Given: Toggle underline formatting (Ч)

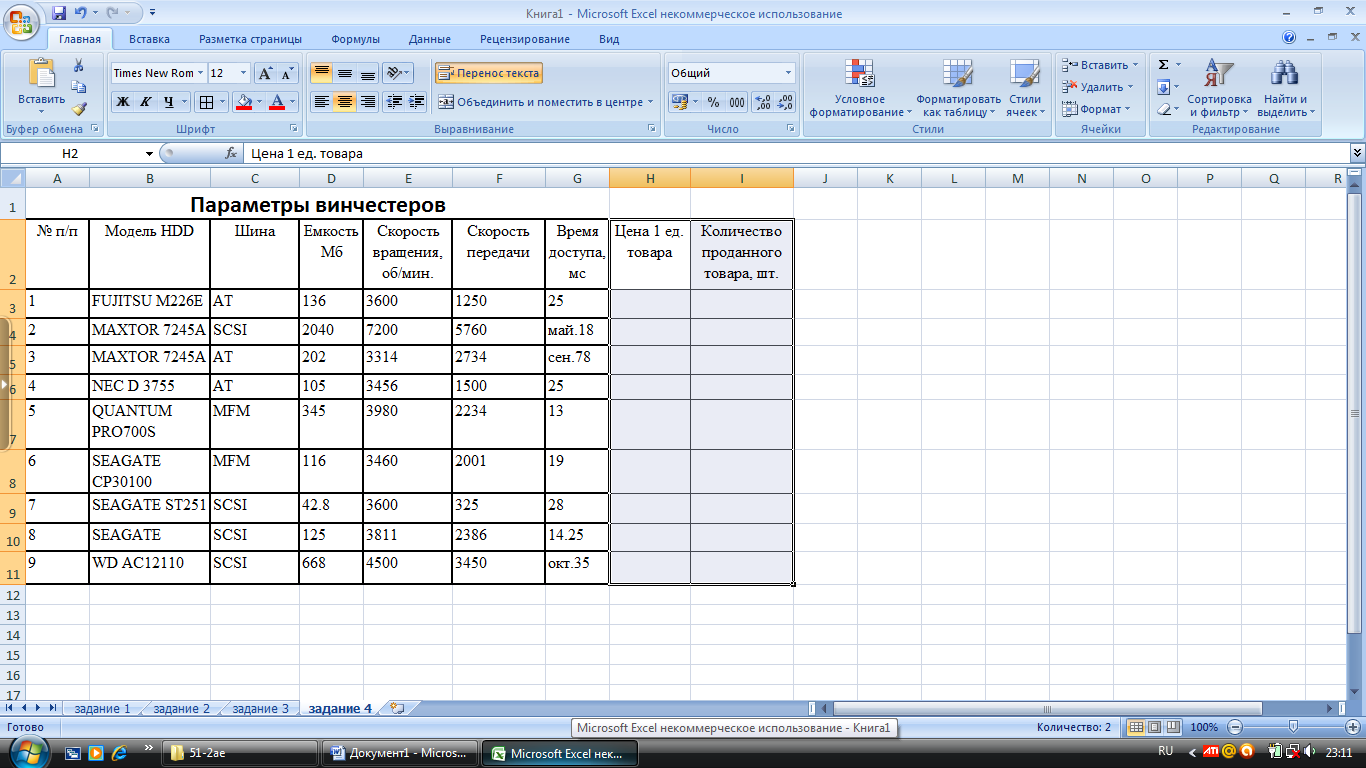Looking at the screenshot, I should (x=168, y=101).
